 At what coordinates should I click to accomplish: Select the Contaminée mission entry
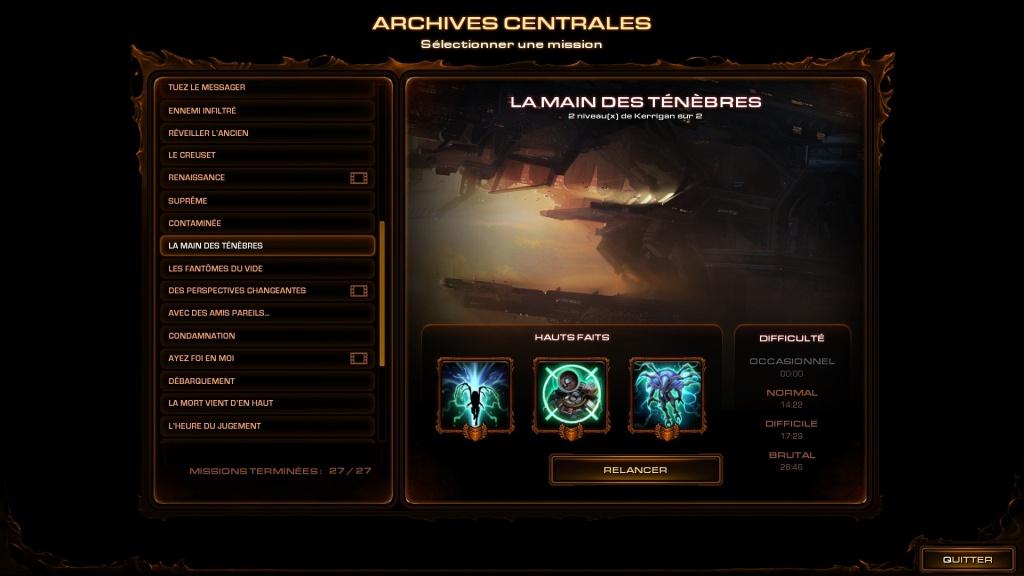pyautogui.click(x=267, y=223)
